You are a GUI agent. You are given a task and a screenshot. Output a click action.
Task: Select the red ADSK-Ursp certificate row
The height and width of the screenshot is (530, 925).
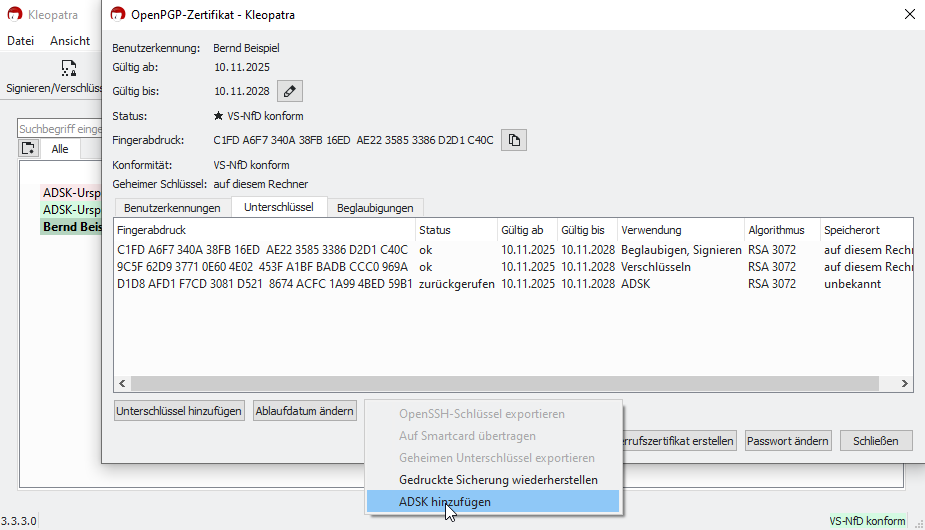point(71,193)
